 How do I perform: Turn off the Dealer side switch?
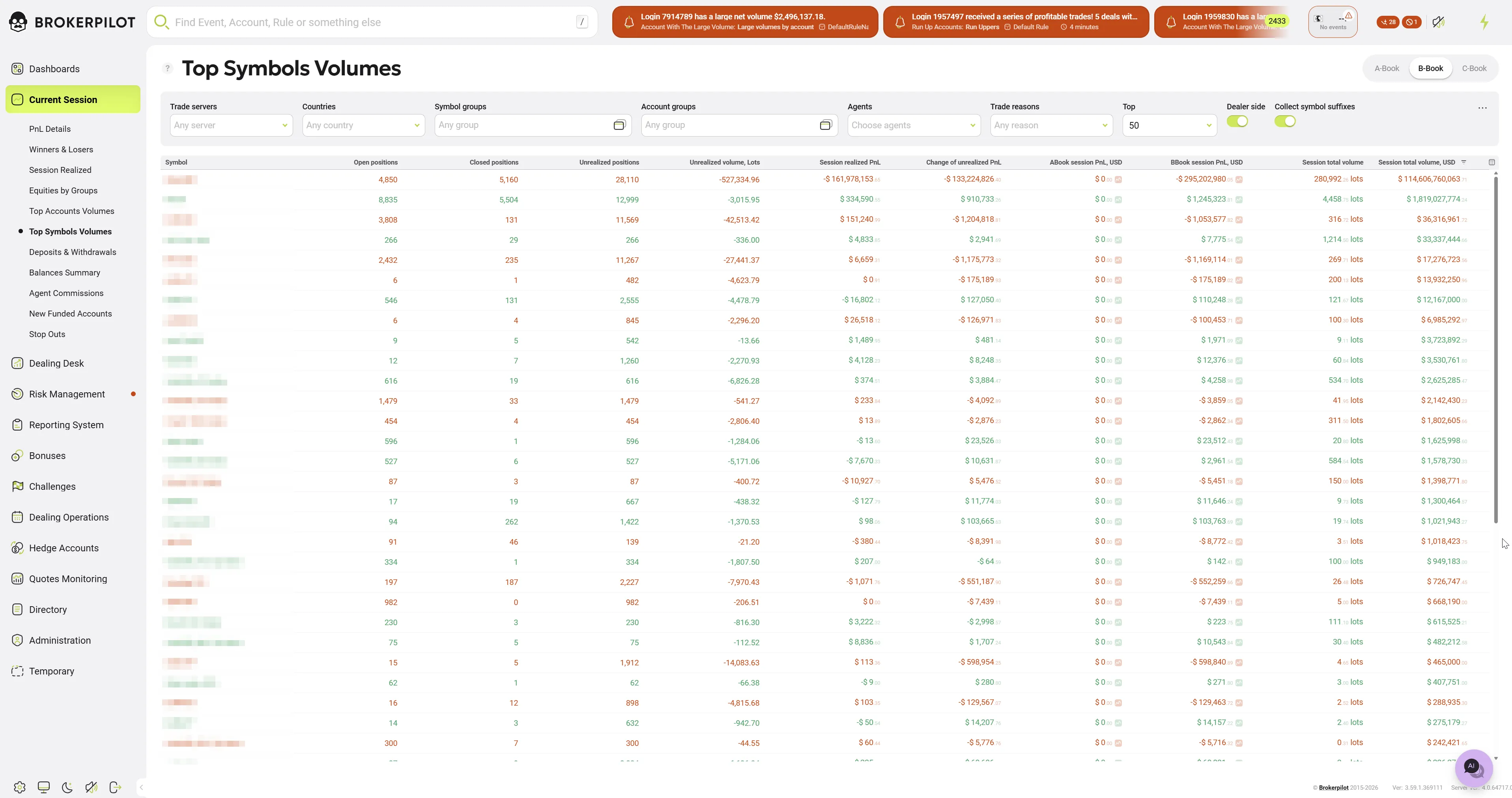(1237, 122)
